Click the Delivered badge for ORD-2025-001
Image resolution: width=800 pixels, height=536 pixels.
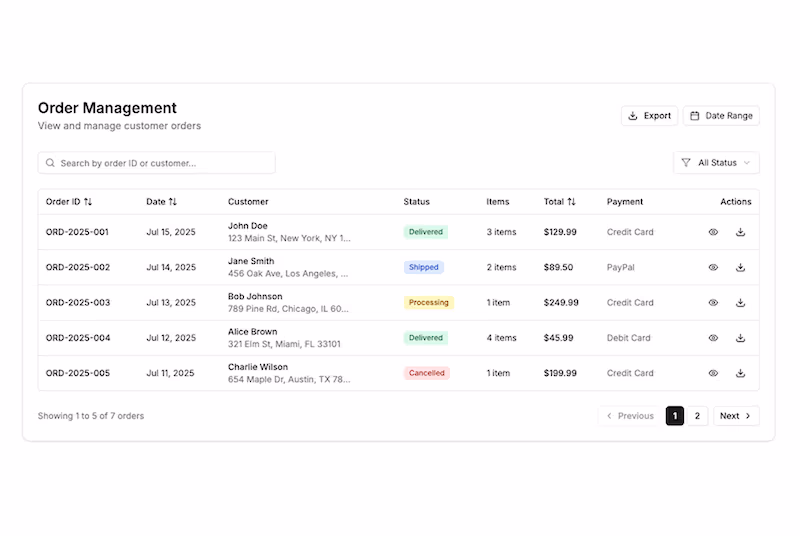pyautogui.click(x=426, y=232)
